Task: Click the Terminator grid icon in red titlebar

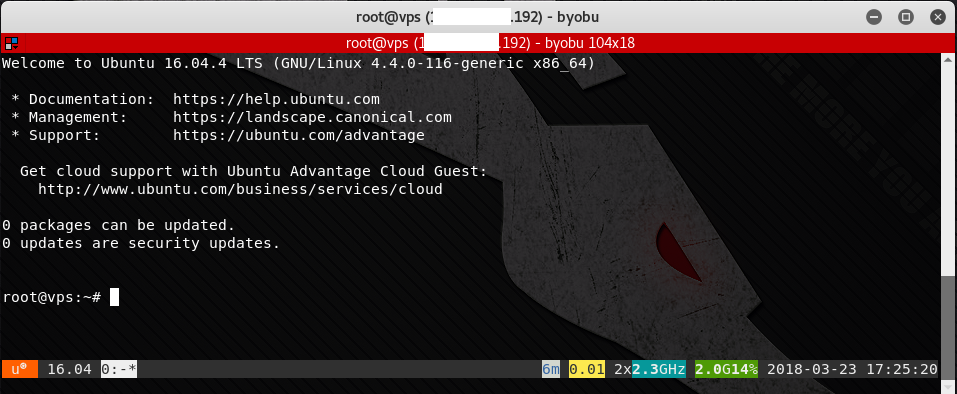Action: [x=11, y=43]
